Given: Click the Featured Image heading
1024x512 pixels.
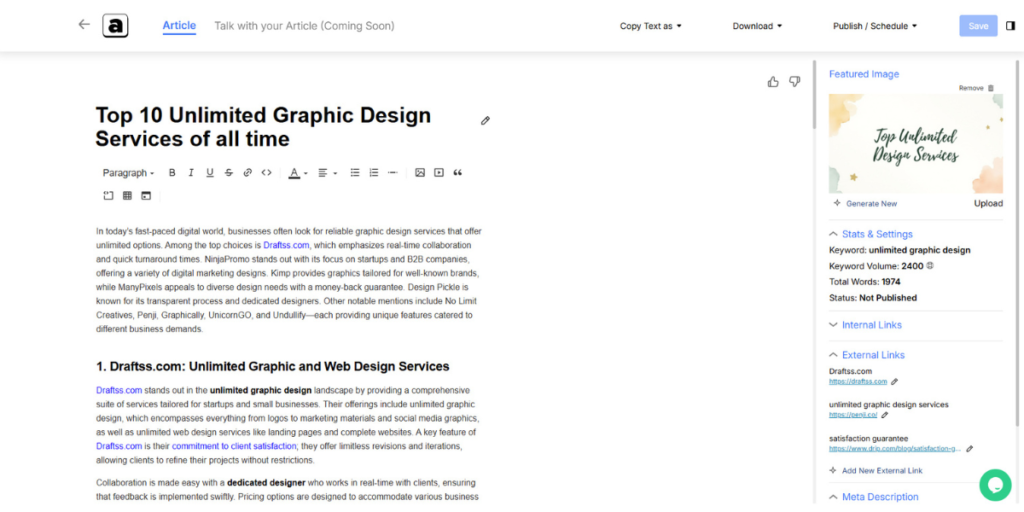Looking at the screenshot, I should point(864,74).
